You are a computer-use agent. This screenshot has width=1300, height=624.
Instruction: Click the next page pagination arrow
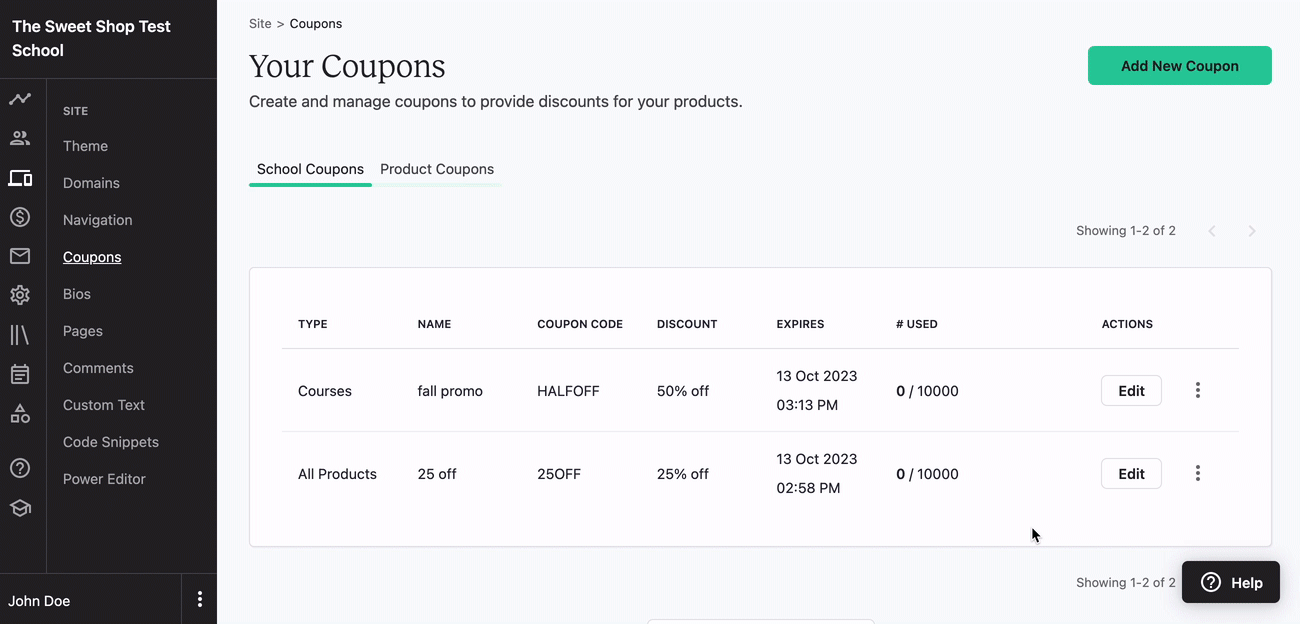(x=1252, y=230)
